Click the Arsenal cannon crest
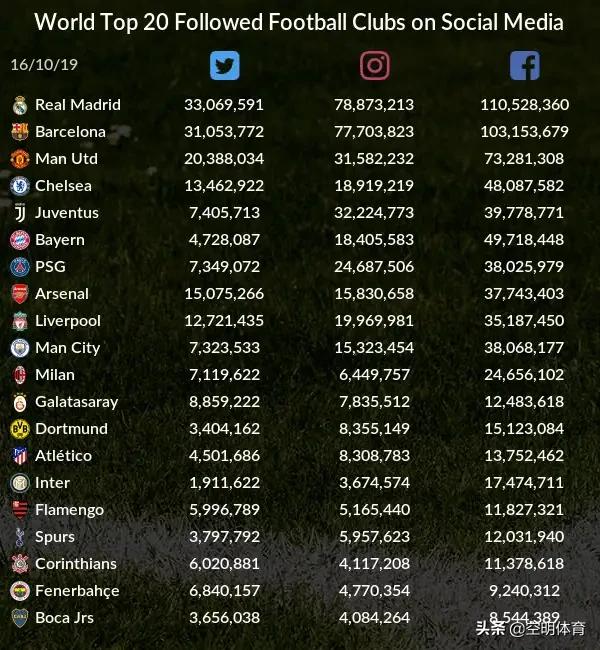The image size is (600, 650). tap(20, 294)
